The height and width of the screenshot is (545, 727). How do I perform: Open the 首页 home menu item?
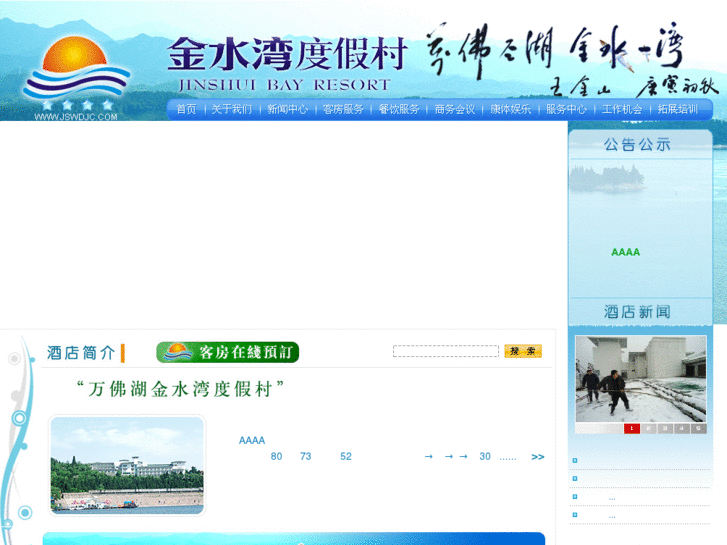point(186,109)
